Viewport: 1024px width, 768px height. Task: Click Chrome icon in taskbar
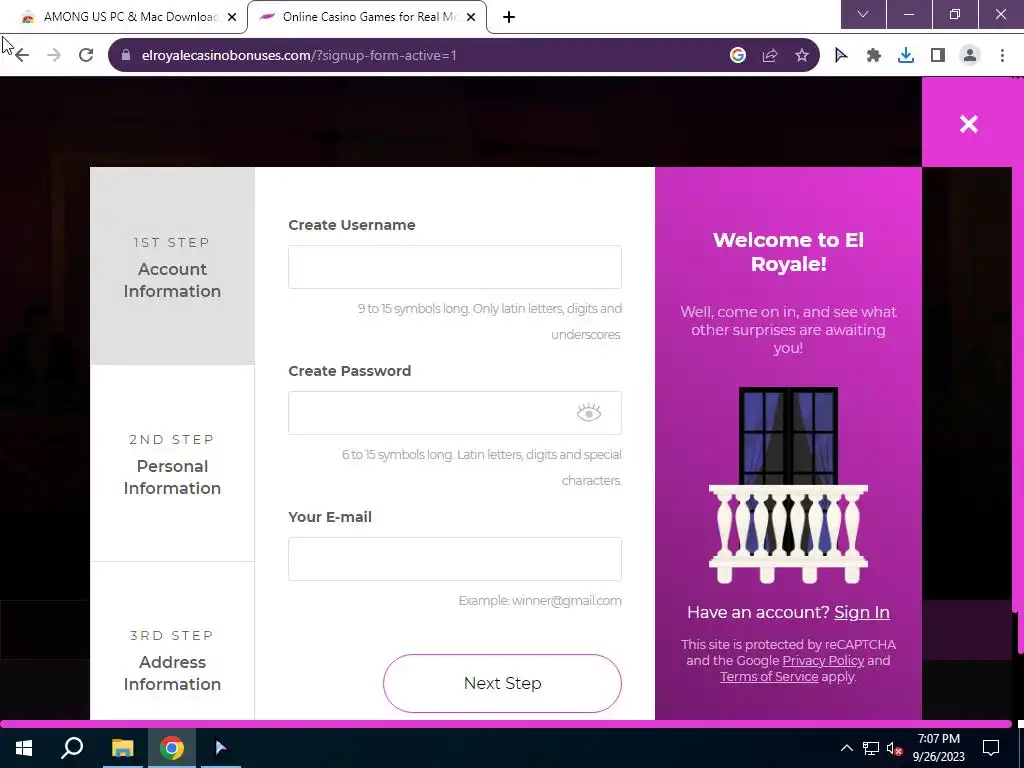(x=172, y=748)
